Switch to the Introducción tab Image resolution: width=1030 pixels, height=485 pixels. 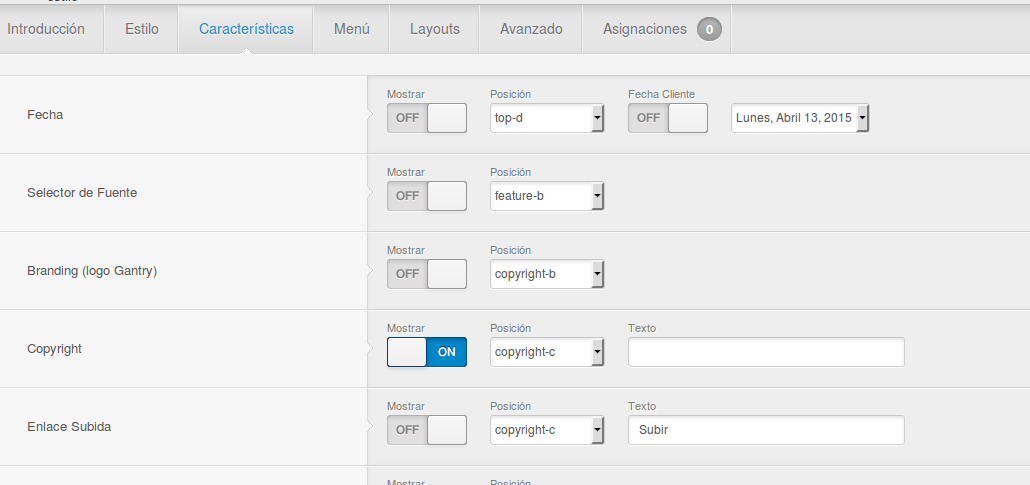[x=46, y=29]
